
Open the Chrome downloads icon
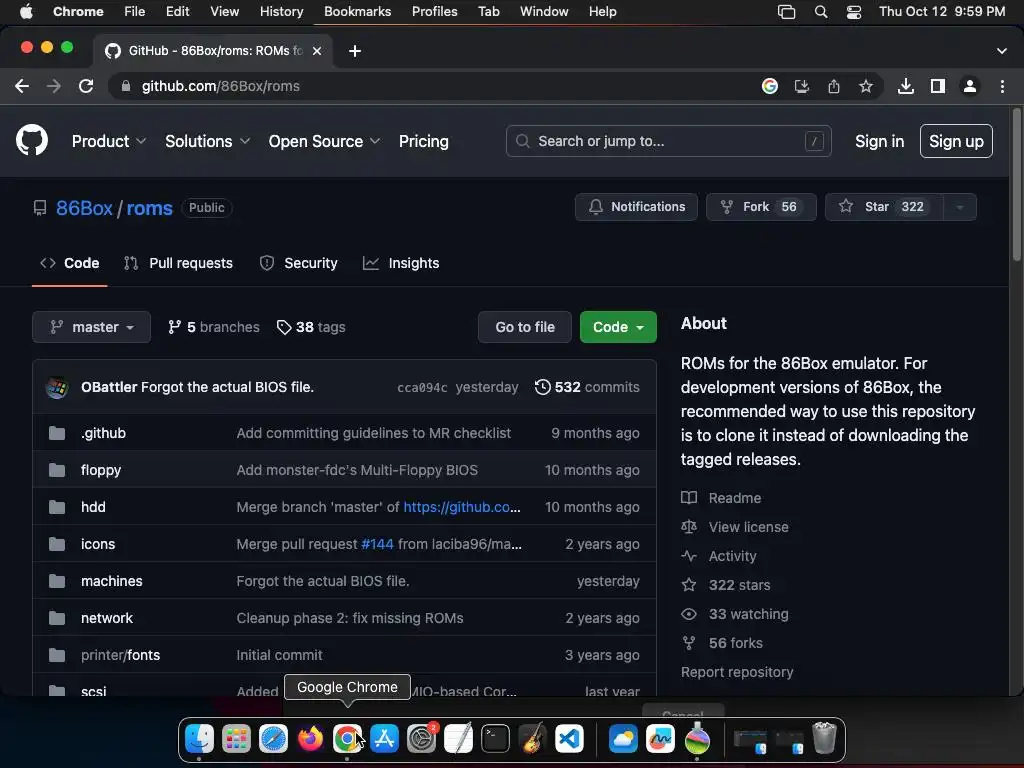[905, 86]
